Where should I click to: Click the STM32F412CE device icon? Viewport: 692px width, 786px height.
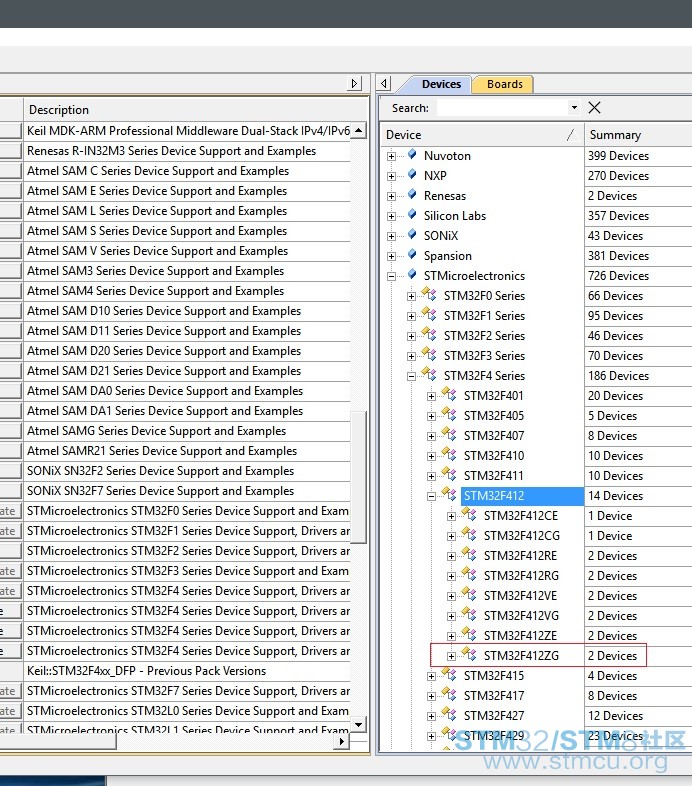click(469, 515)
